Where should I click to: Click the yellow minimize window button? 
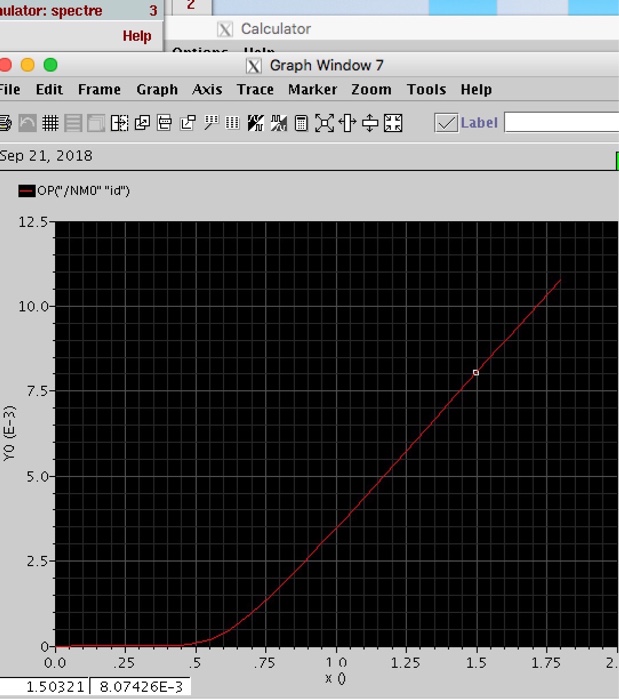(28, 65)
